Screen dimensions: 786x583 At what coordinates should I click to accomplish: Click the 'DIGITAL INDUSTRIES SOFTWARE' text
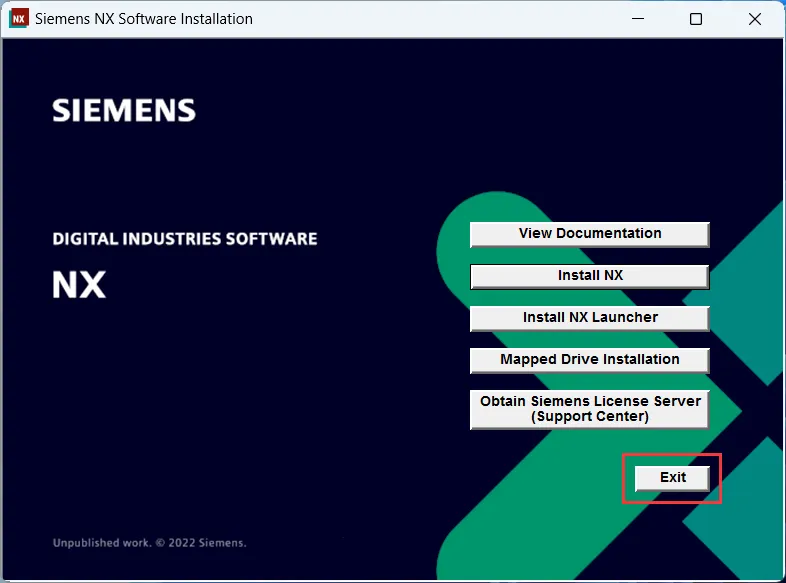185,239
